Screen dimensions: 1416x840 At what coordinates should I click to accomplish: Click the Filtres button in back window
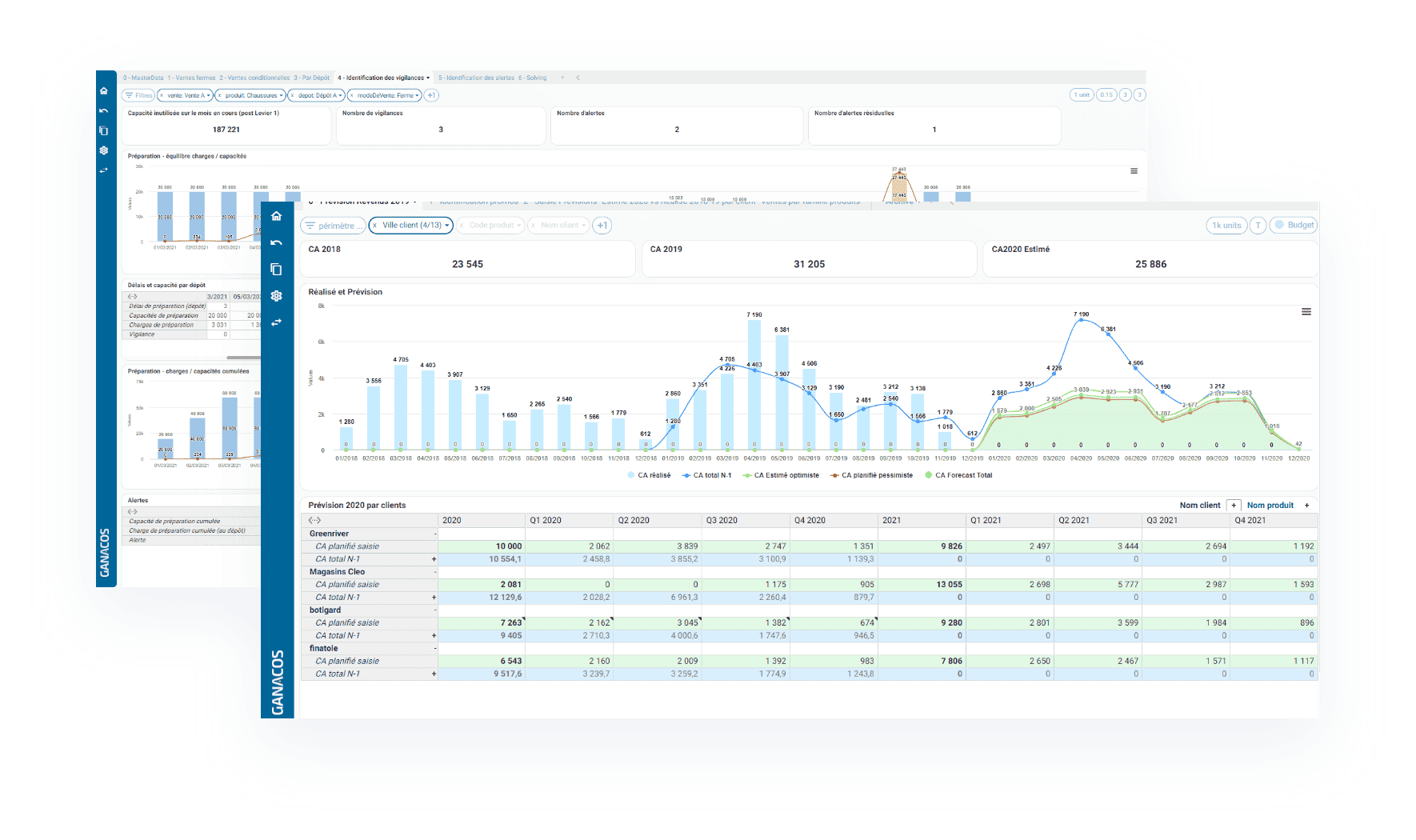tap(138, 95)
